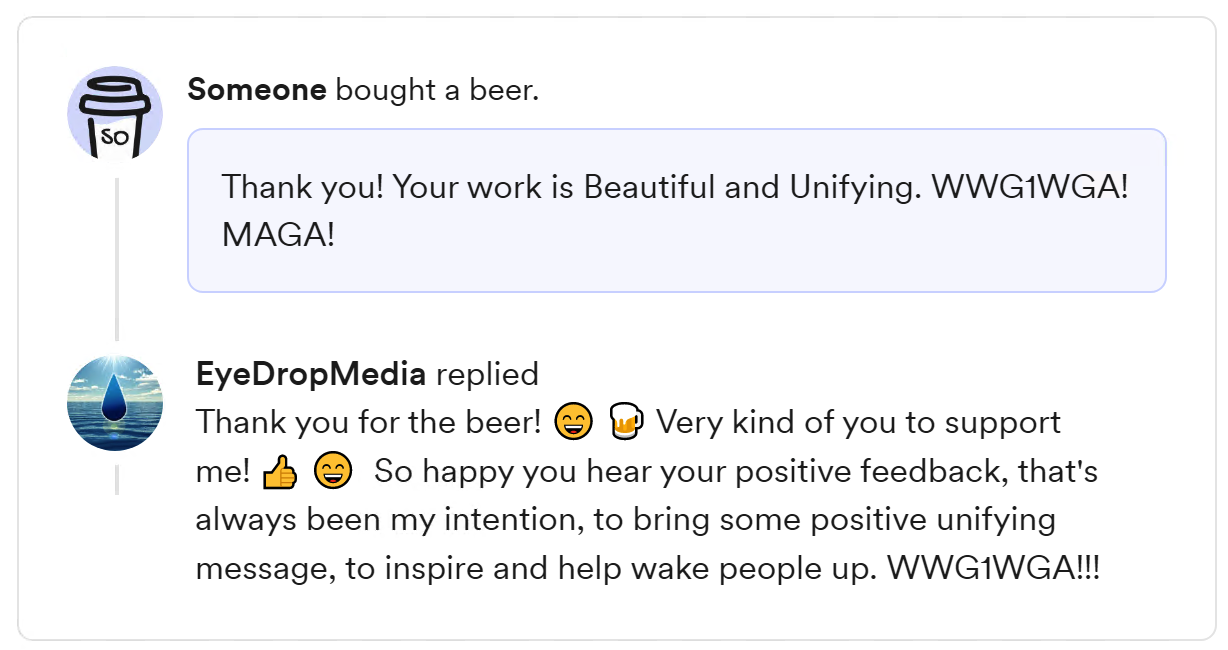
Task: Click the first grinning emoji after "beer!"
Action: point(574,424)
